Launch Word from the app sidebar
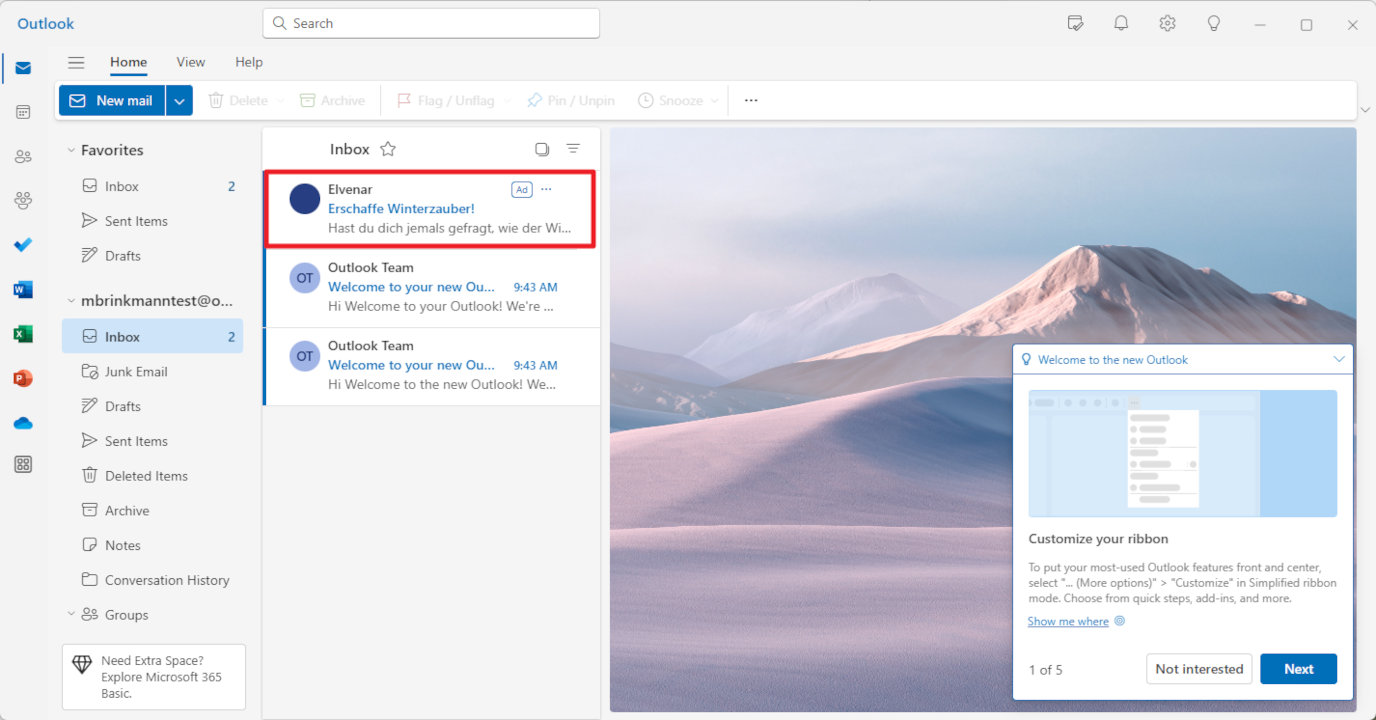 (x=22, y=289)
